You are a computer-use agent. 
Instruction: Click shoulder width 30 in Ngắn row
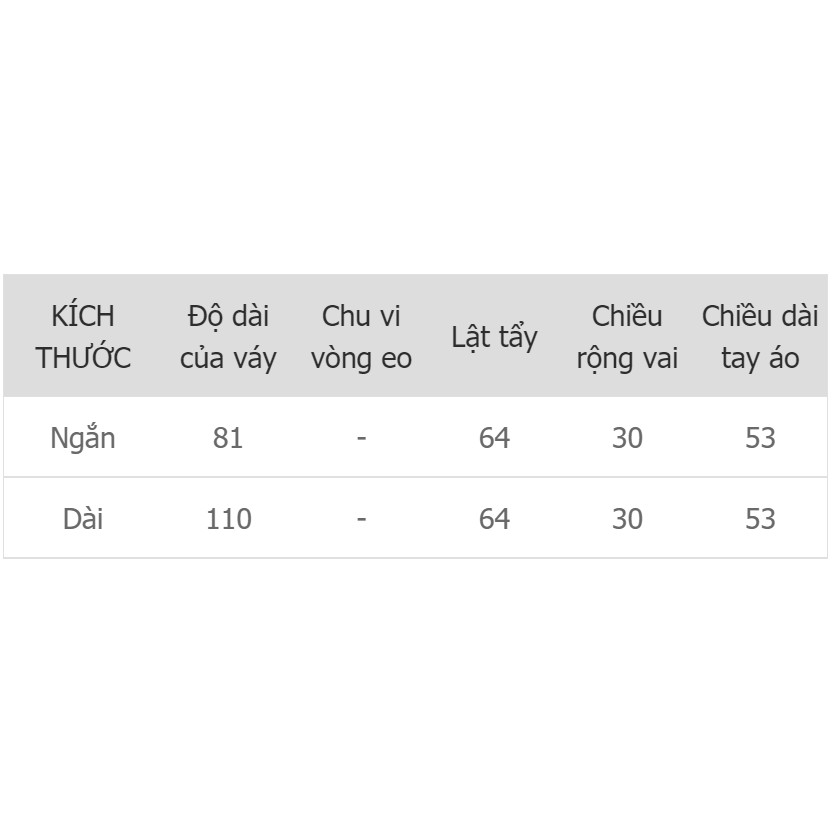(627, 438)
